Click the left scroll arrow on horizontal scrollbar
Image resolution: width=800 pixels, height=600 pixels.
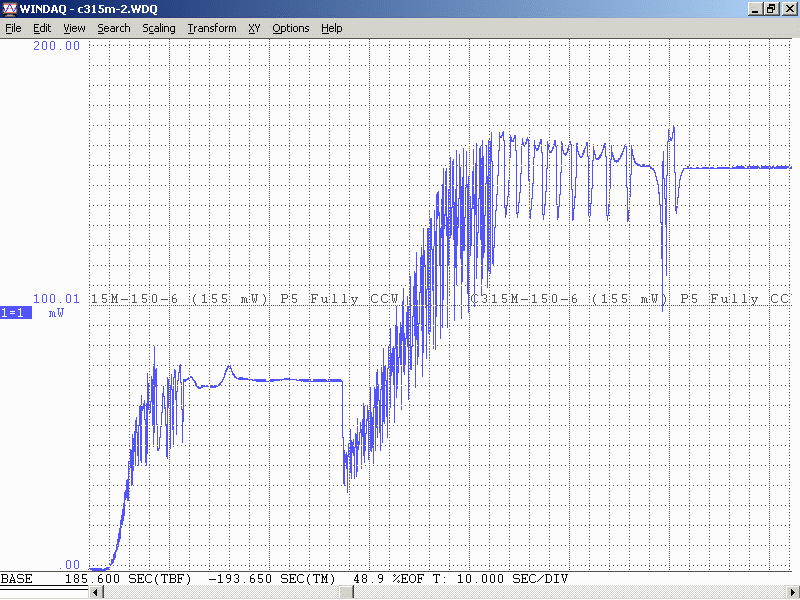(96, 592)
